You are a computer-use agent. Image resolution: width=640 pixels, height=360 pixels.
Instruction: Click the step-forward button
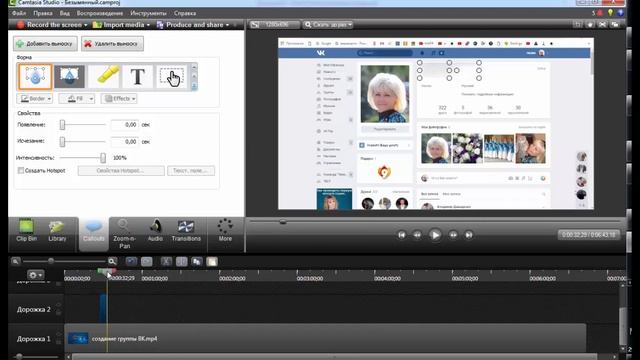point(453,235)
